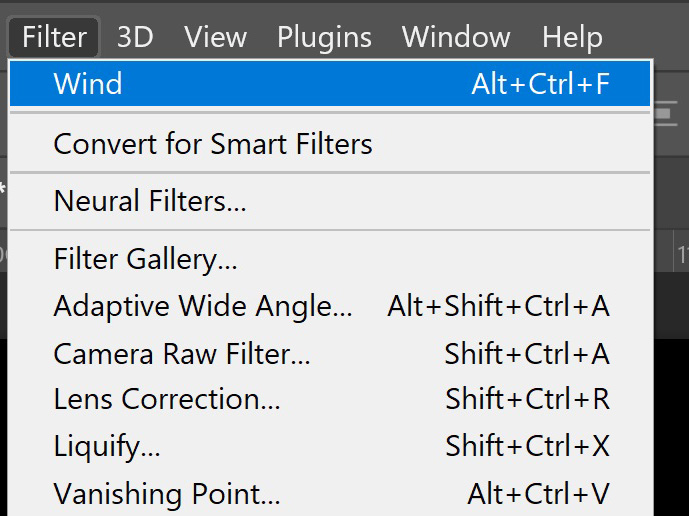Open the Camera Raw Filter entry
Viewport: 689px width, 516px height.
coord(330,353)
